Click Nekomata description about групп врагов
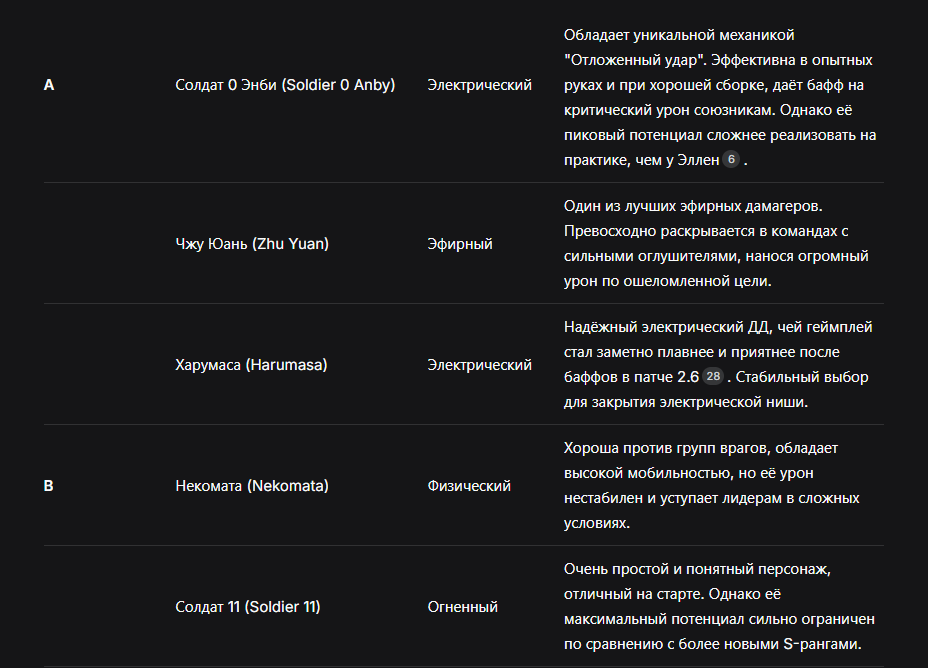This screenshot has width=928, height=668. point(711,486)
